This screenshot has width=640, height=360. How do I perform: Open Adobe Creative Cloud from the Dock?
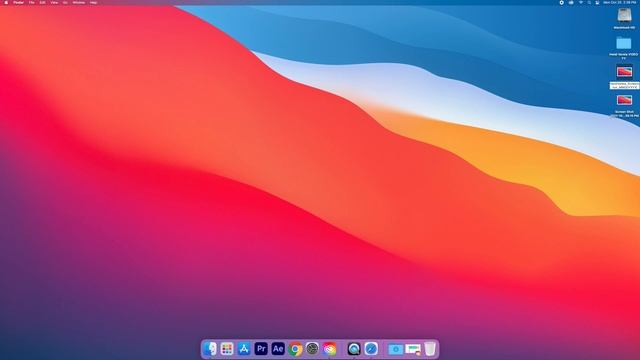coord(329,349)
